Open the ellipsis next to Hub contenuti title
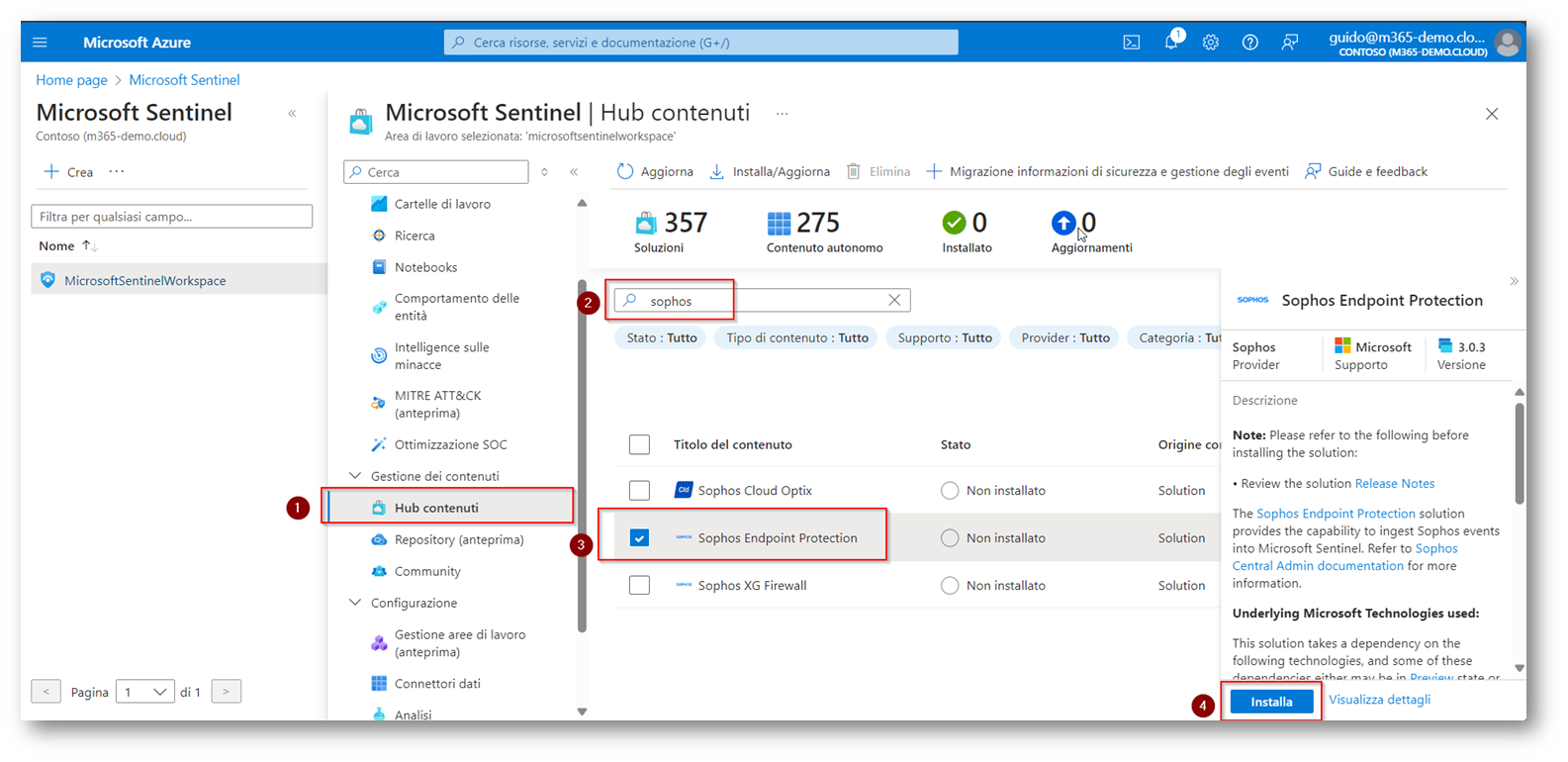 pos(783,114)
